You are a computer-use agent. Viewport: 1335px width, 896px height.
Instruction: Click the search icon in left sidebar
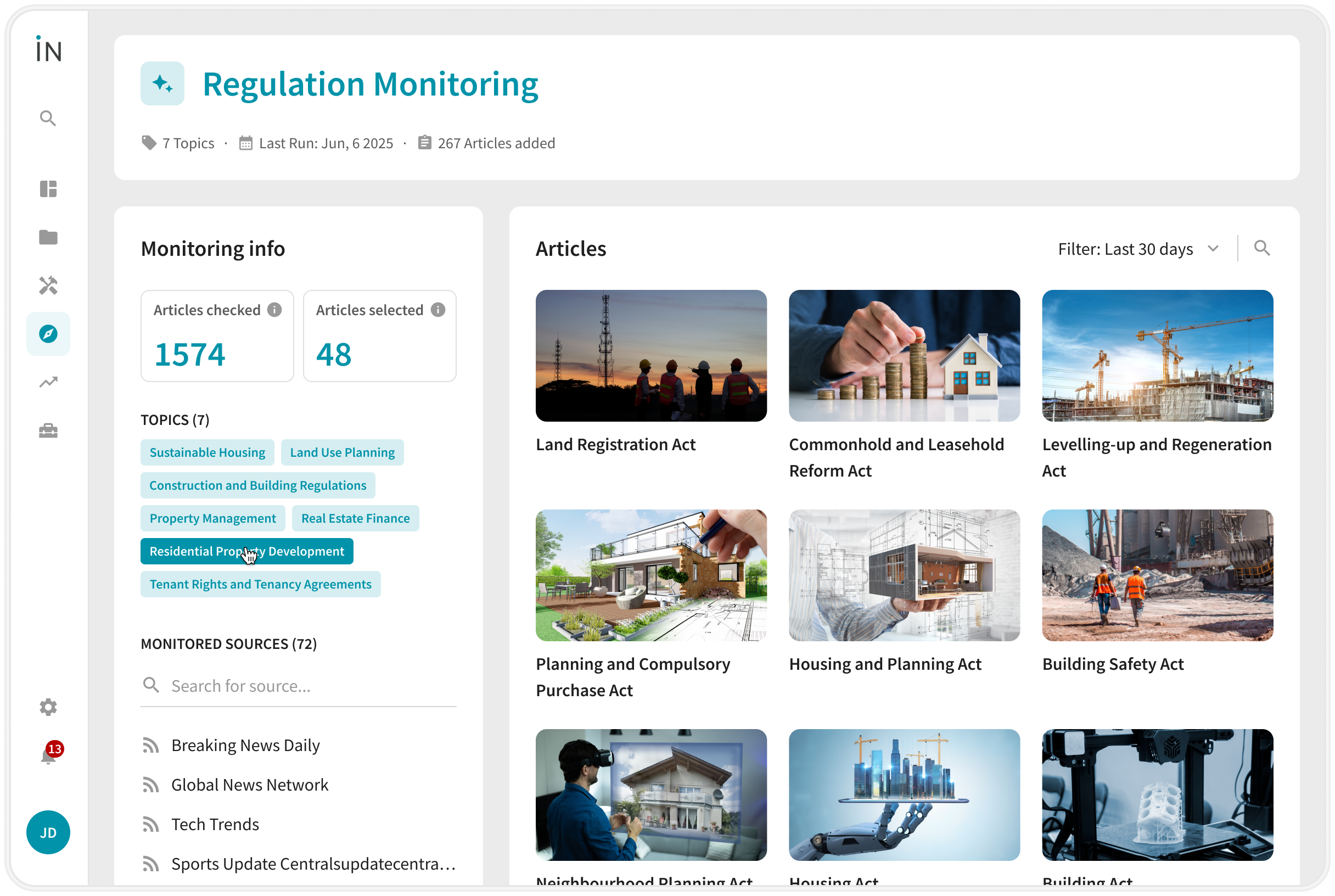click(48, 118)
